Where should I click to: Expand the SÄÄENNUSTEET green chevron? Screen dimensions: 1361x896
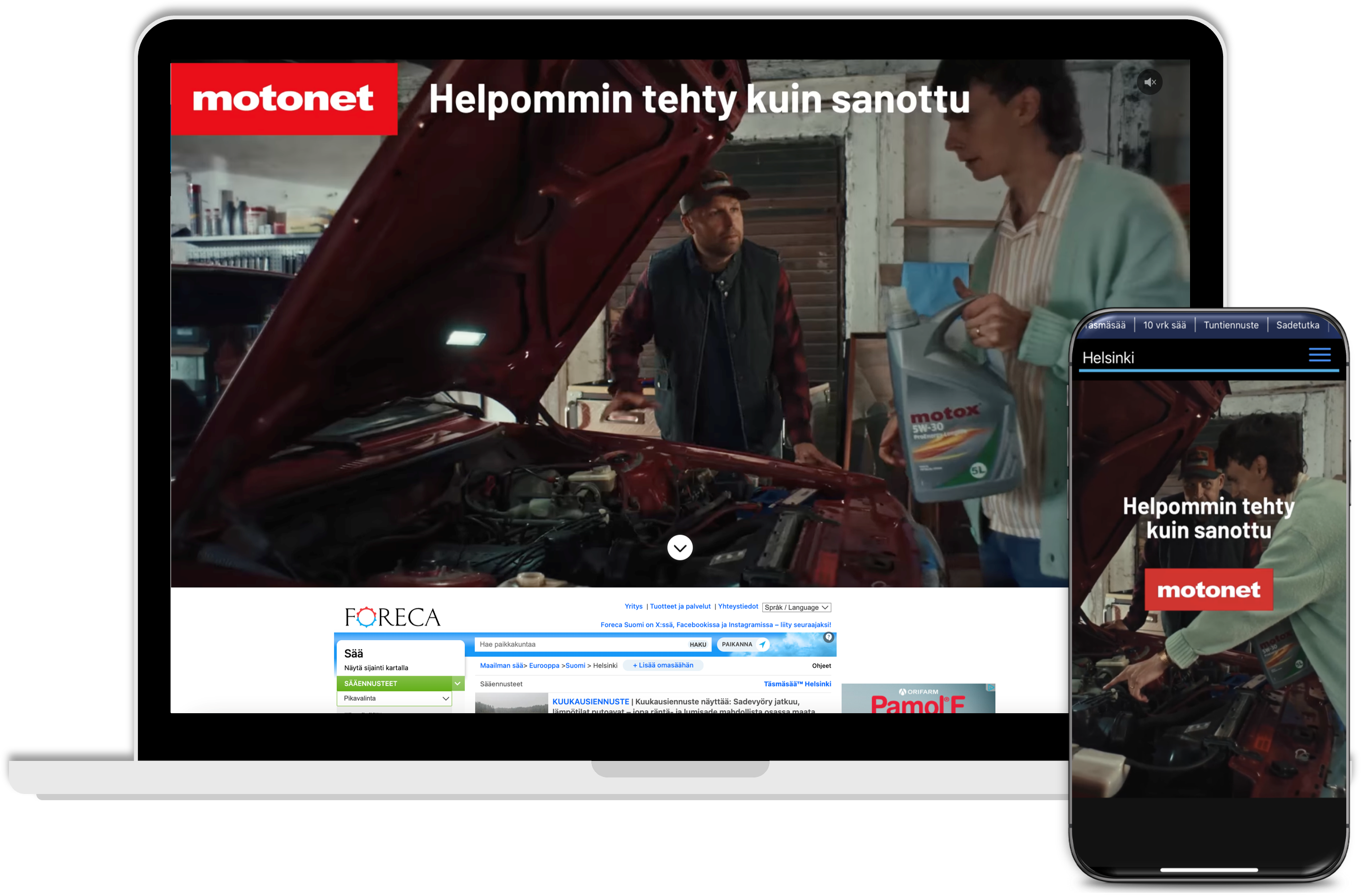(457, 683)
